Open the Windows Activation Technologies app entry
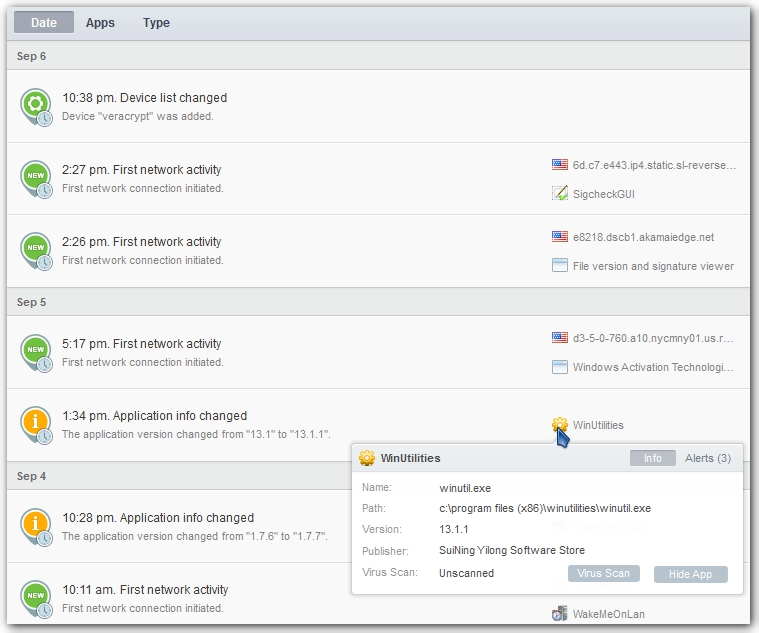 tap(653, 367)
